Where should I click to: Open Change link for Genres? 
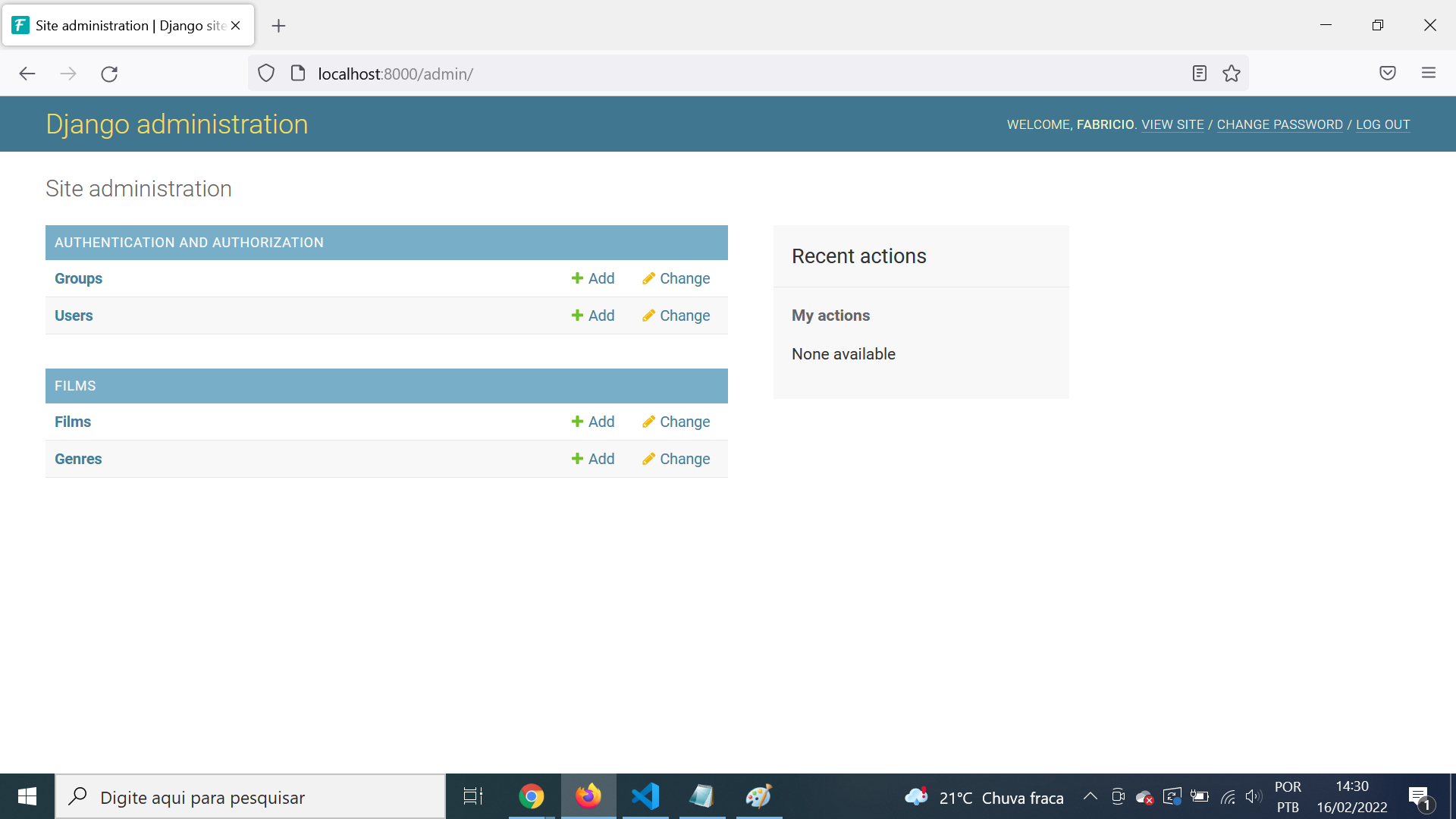click(676, 459)
